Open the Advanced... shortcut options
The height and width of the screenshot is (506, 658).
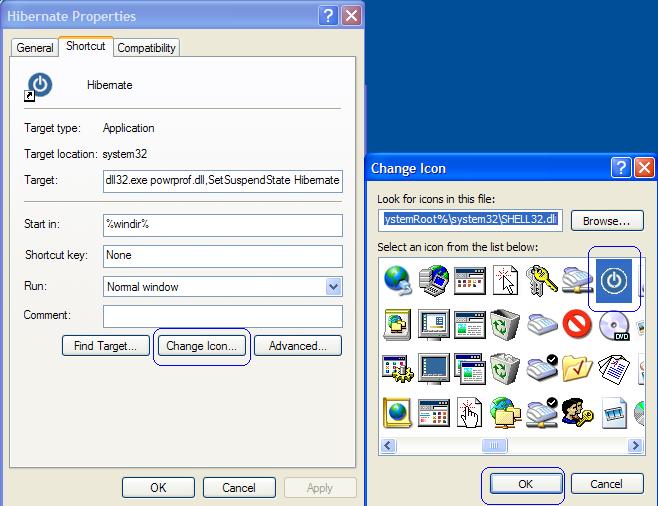point(297,346)
